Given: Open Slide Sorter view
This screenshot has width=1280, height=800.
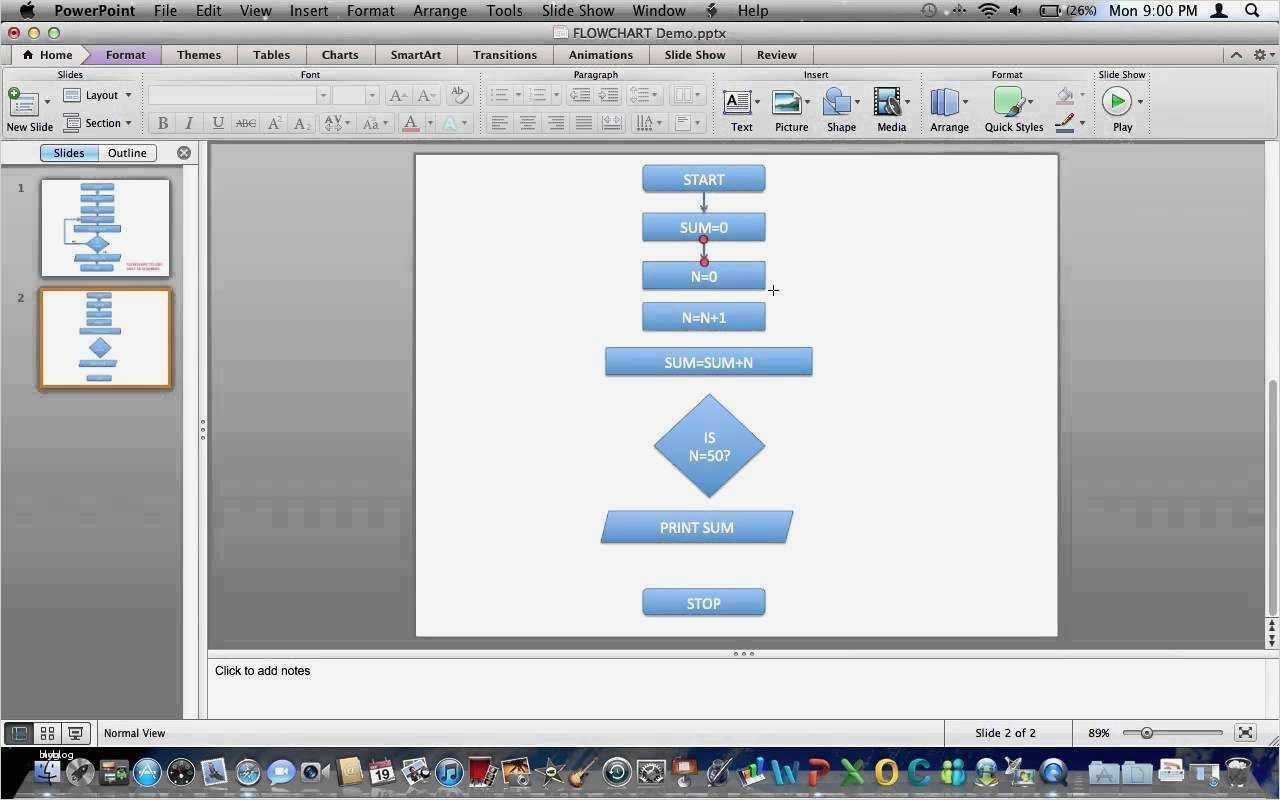Looking at the screenshot, I should [47, 733].
